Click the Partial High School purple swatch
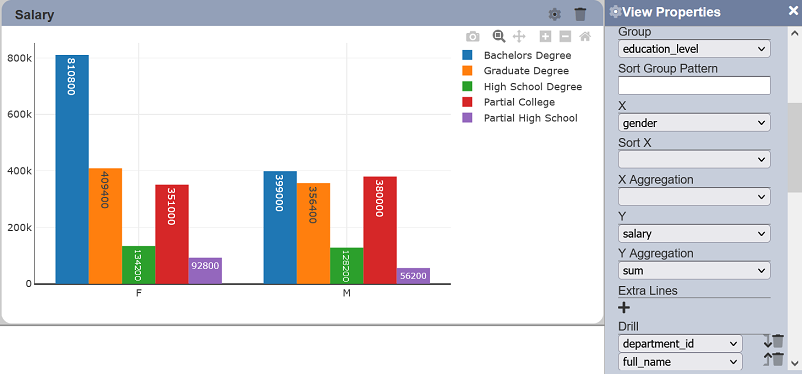 click(x=467, y=117)
